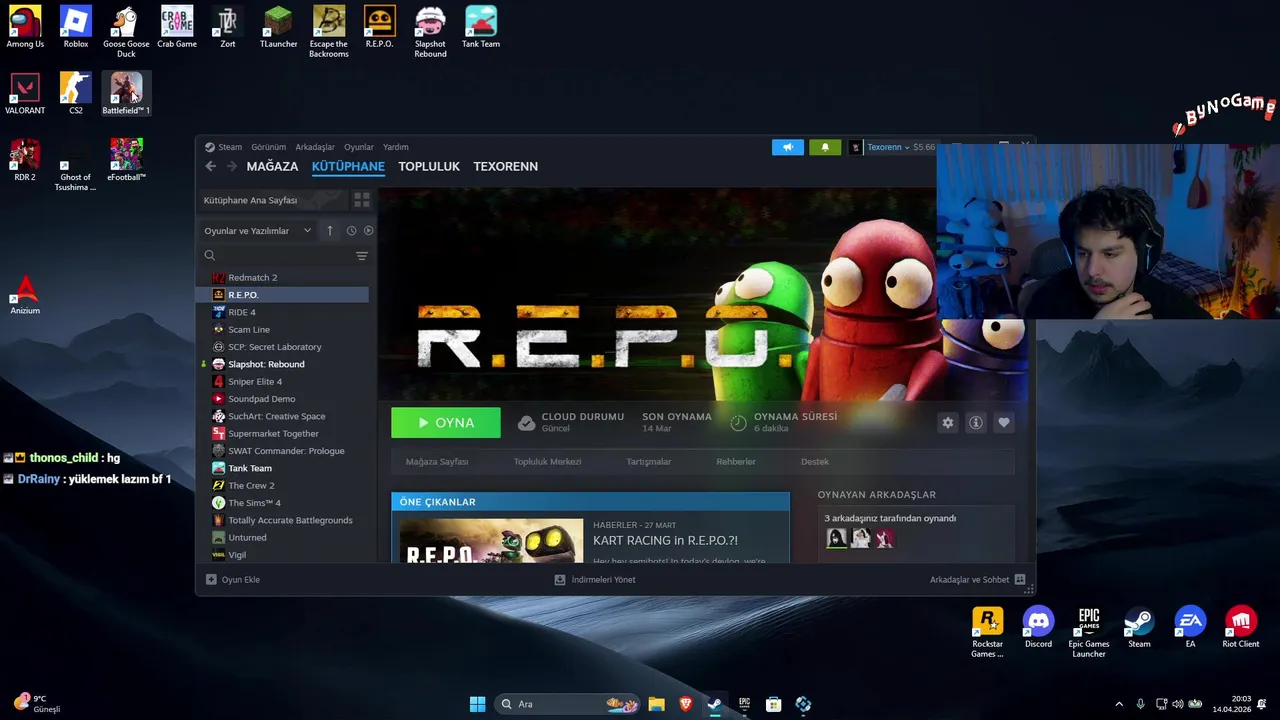Switch to MAĞAZA tab
1280x720 pixels.
pos(272,166)
